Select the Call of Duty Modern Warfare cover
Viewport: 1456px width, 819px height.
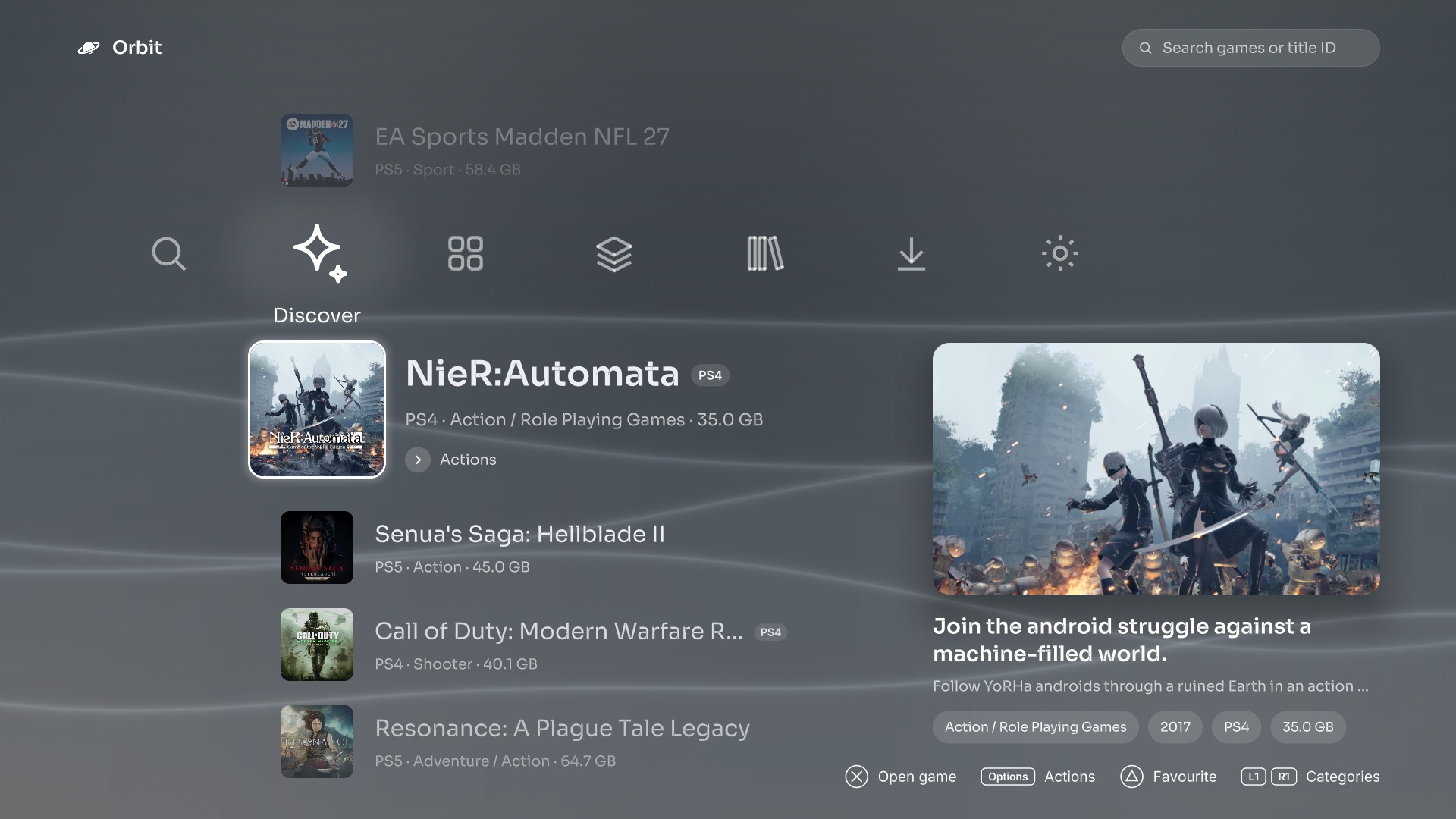(x=317, y=645)
